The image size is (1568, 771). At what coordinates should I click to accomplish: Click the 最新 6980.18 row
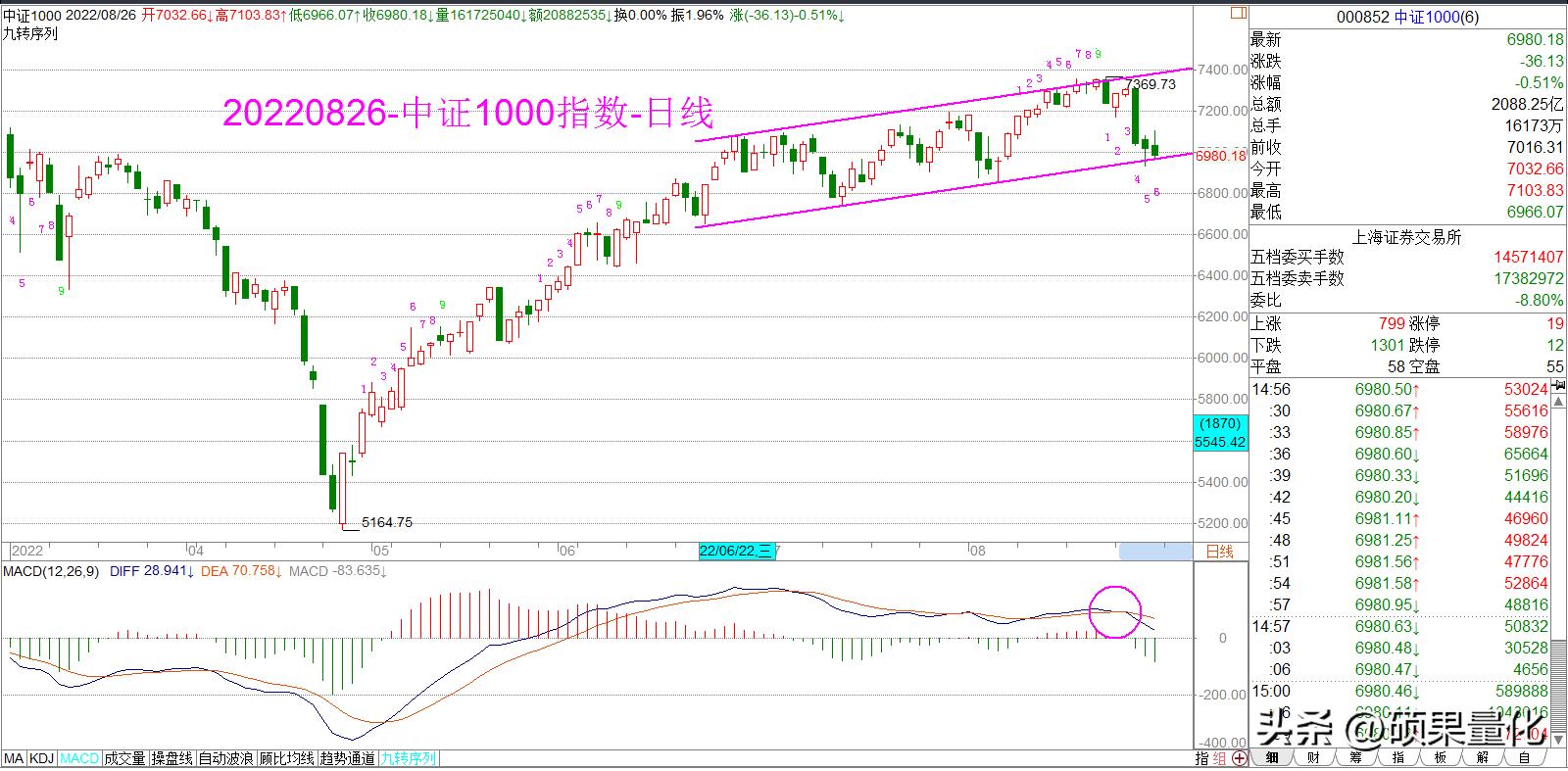pyautogui.click(x=1407, y=39)
